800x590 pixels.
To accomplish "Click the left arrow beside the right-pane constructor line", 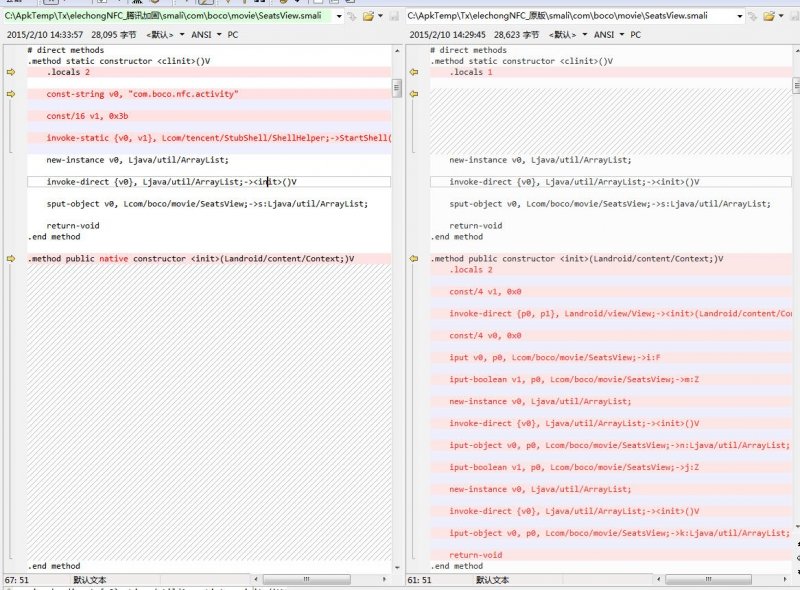I will 414,259.
